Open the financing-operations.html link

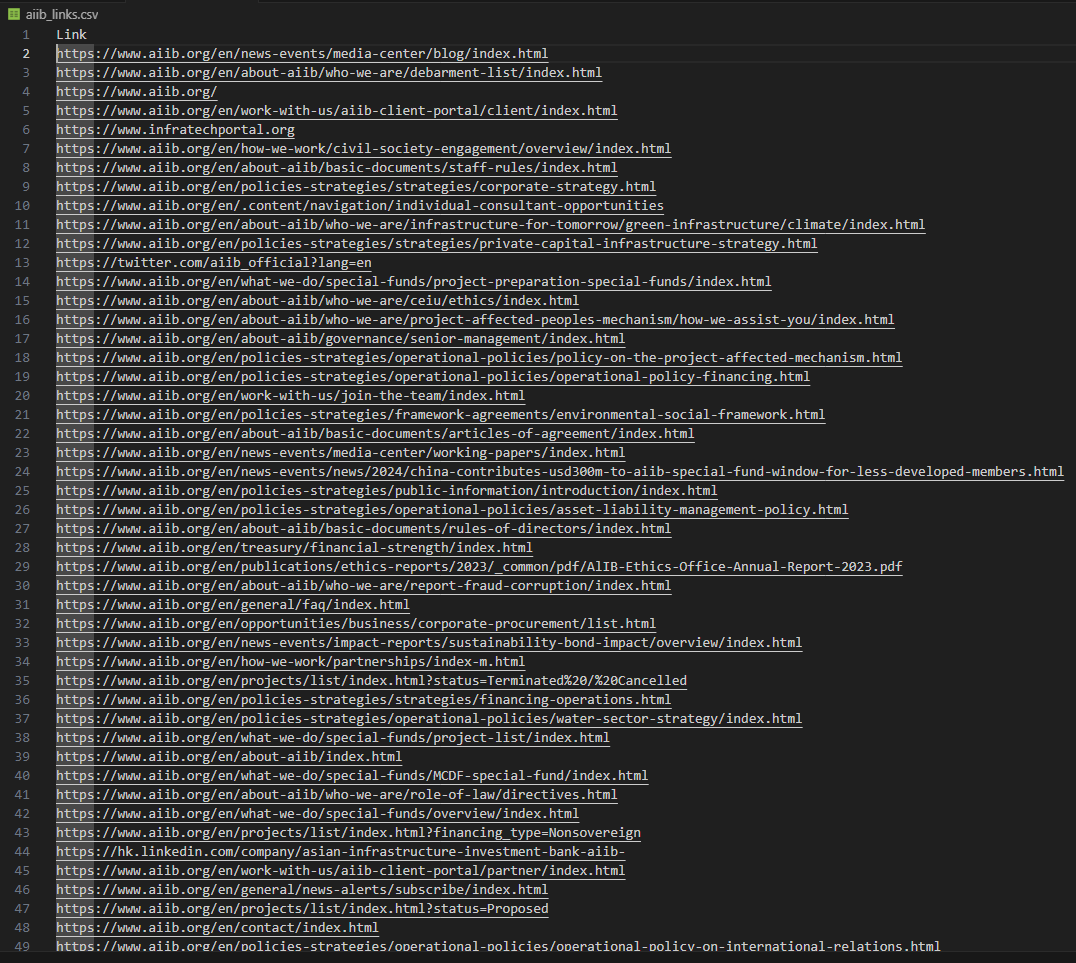click(x=364, y=700)
